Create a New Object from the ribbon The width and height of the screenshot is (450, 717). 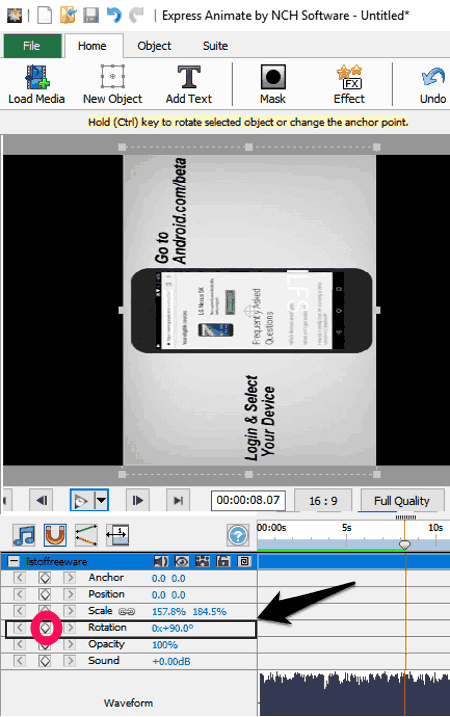(112, 85)
